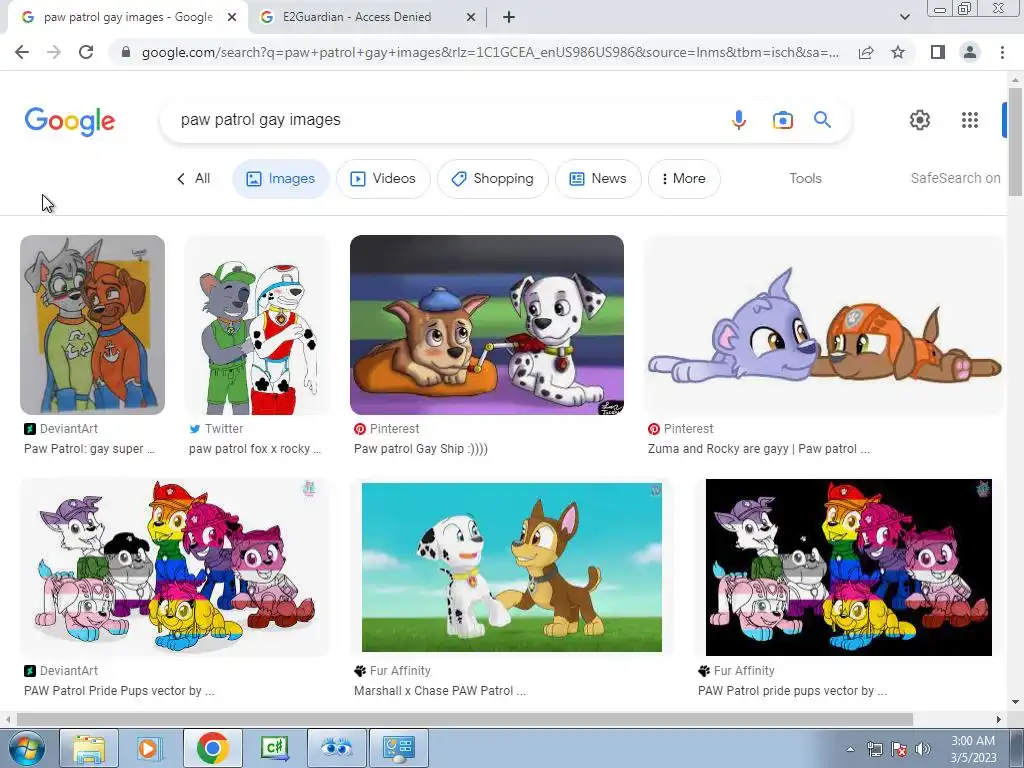The width and height of the screenshot is (1024, 768).
Task: Open Zuma and Rocky Pinterest thumbnail
Action: pyautogui.click(x=824, y=325)
